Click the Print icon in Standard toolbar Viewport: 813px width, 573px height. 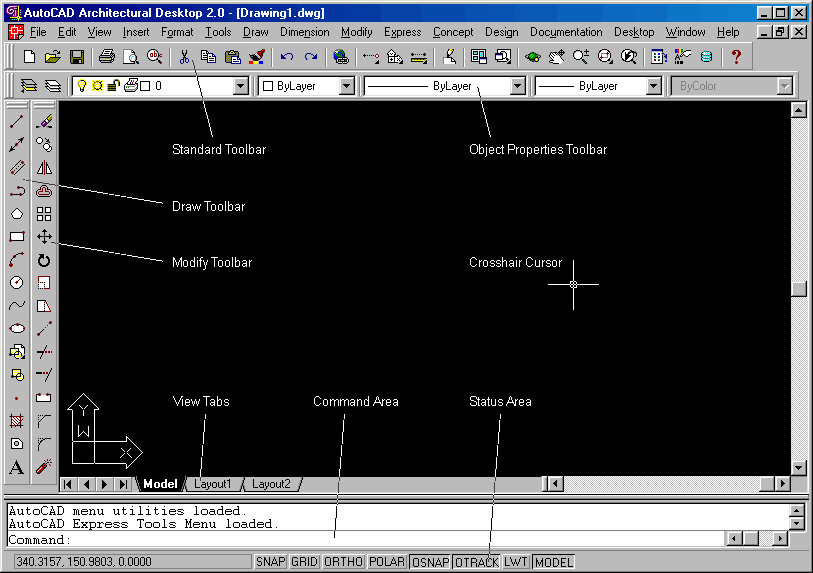107,57
